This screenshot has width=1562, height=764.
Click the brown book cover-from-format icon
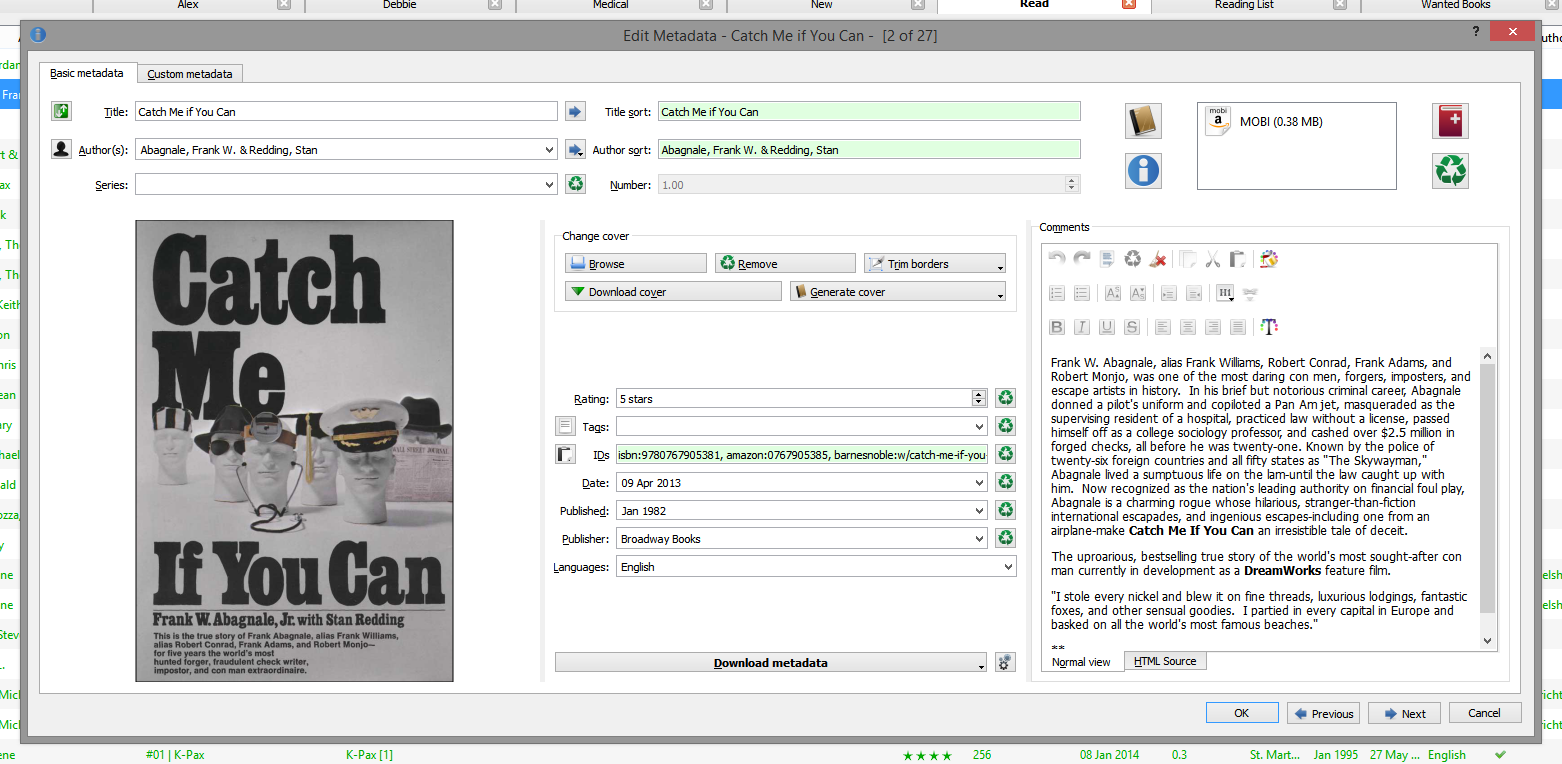click(1143, 121)
